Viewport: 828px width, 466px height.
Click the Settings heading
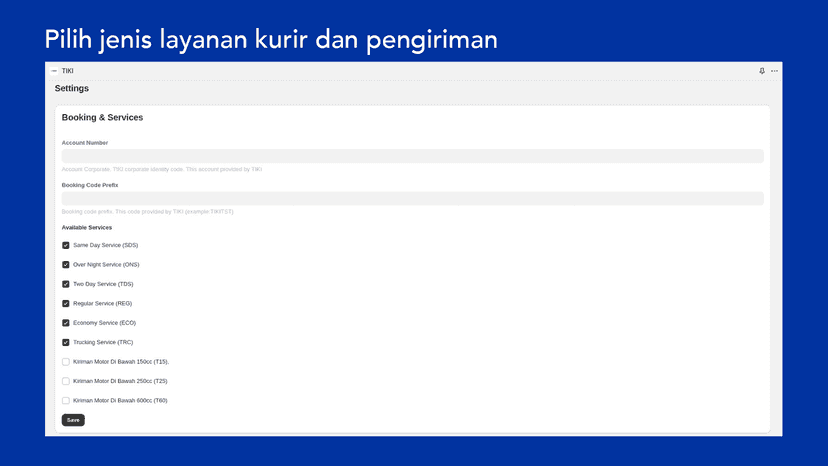72,88
